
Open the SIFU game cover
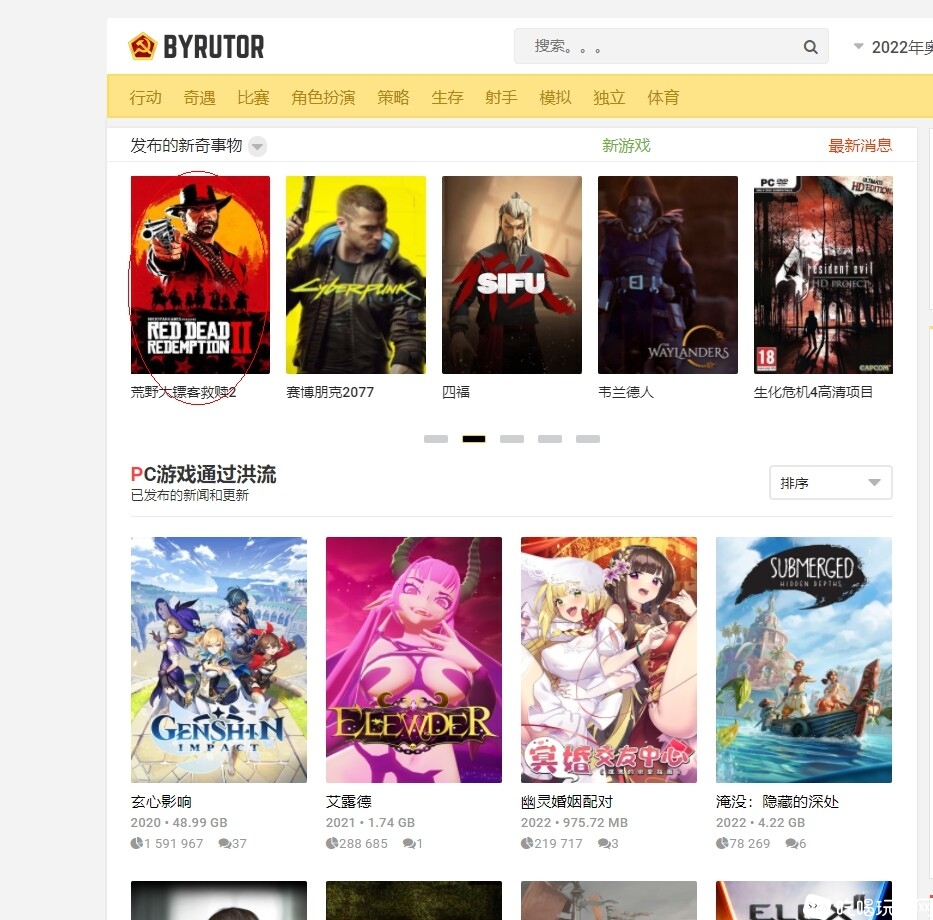(x=512, y=275)
